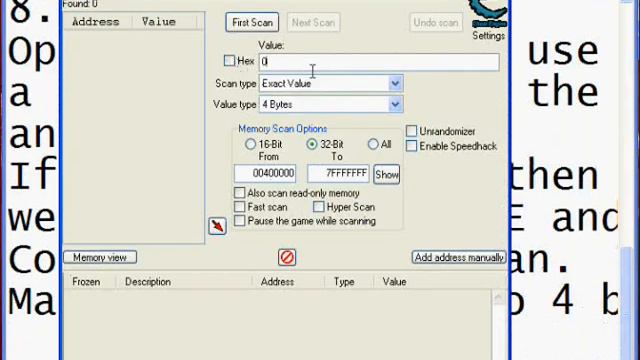Screen dimensions: 640x360
Task: Click the red no-entry clear list icon
Action: [287, 258]
